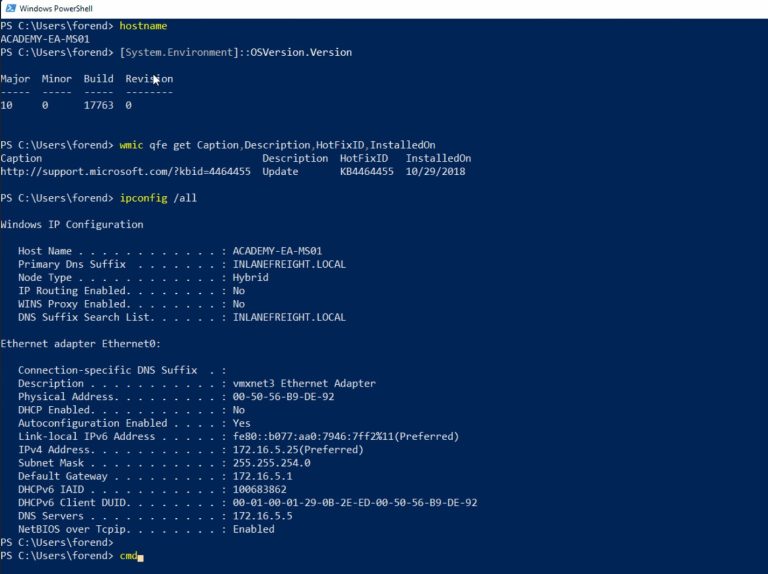768x574 pixels.
Task: Click the cmd text at prompt
Action: click(x=128, y=555)
